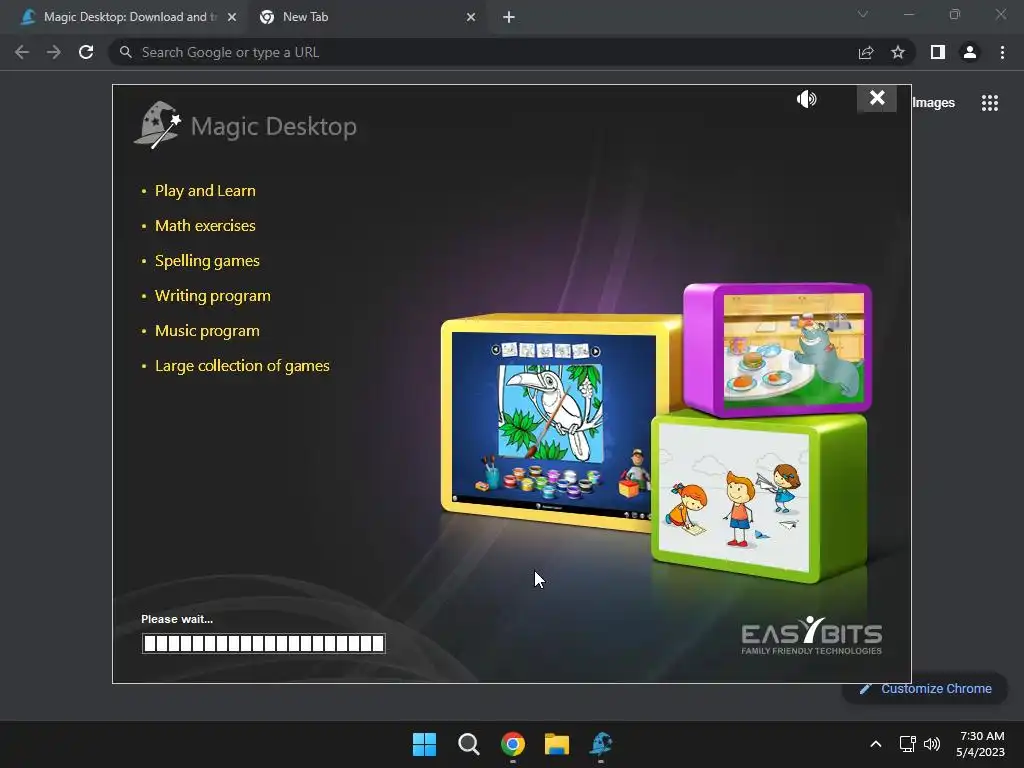Open the Google apps grid

click(x=989, y=103)
